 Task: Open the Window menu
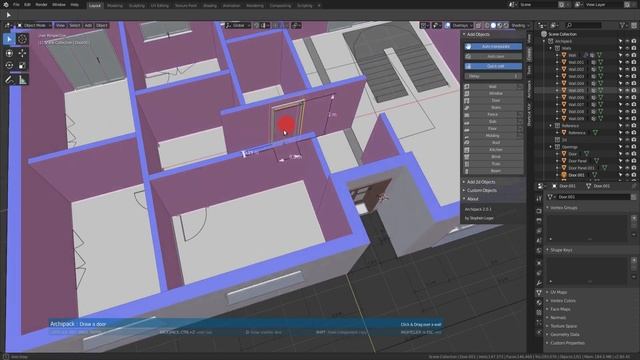tap(59, 5)
